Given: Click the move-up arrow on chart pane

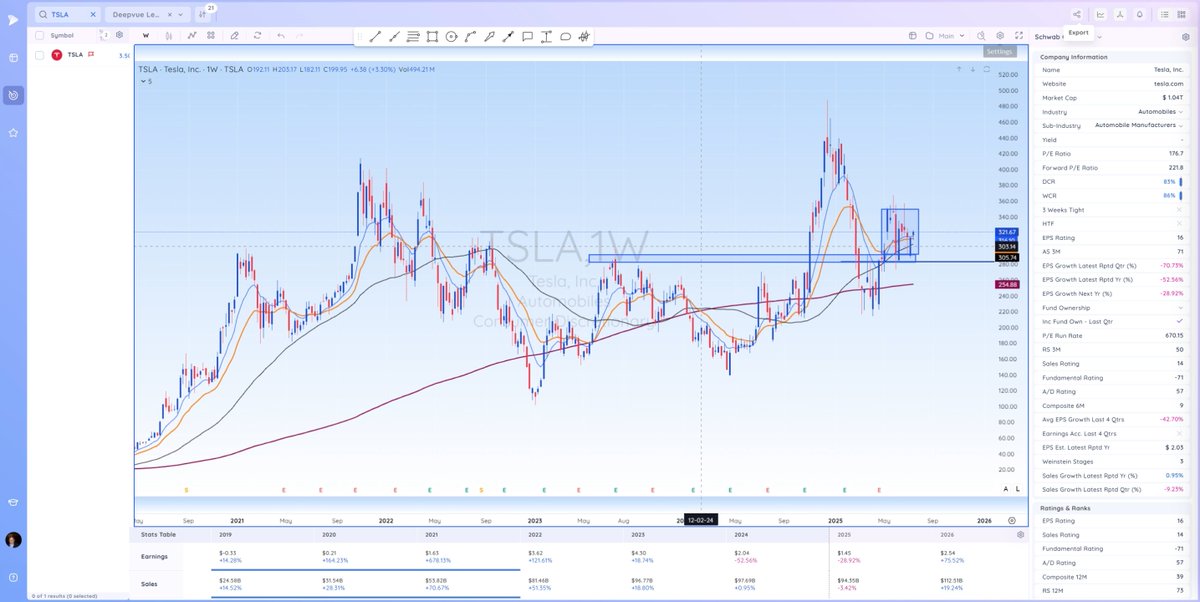Looking at the screenshot, I should pos(958,69).
